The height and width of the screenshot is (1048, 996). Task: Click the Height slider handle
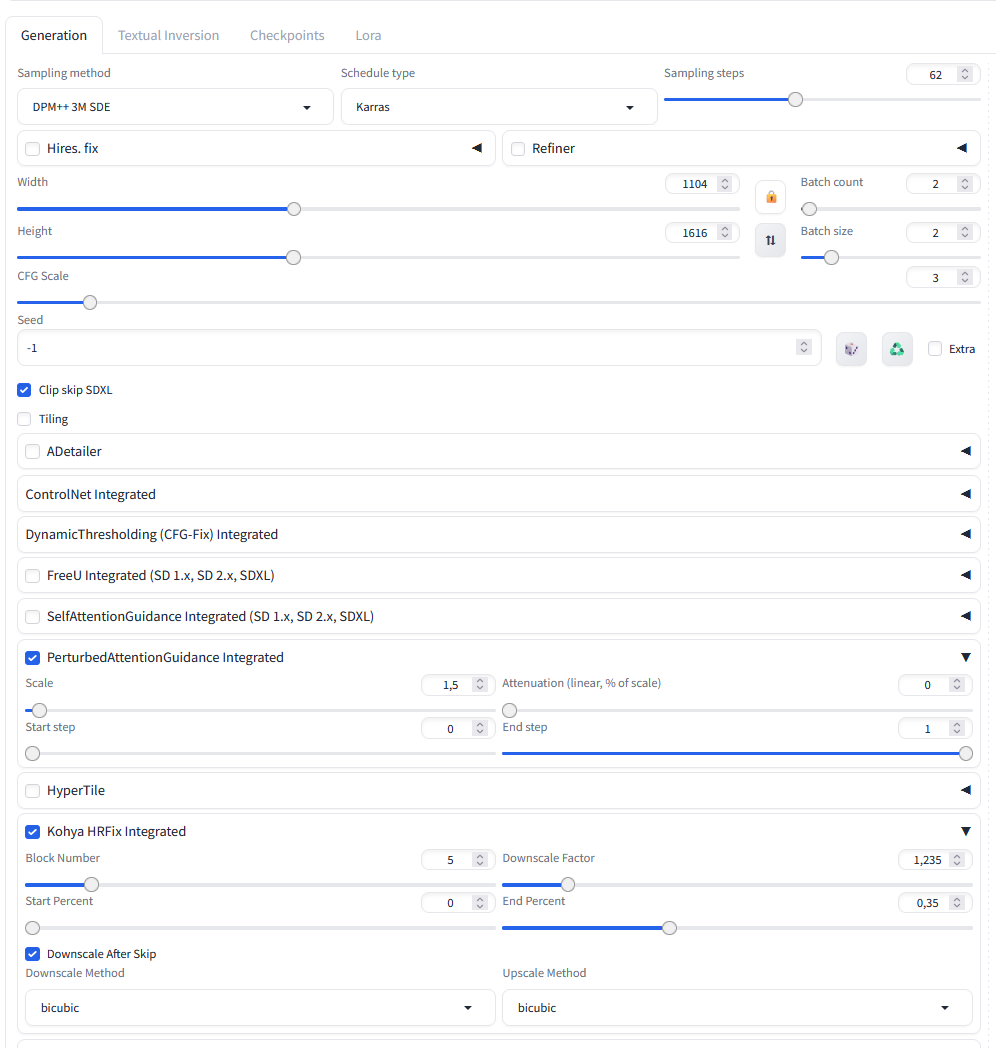(x=293, y=257)
